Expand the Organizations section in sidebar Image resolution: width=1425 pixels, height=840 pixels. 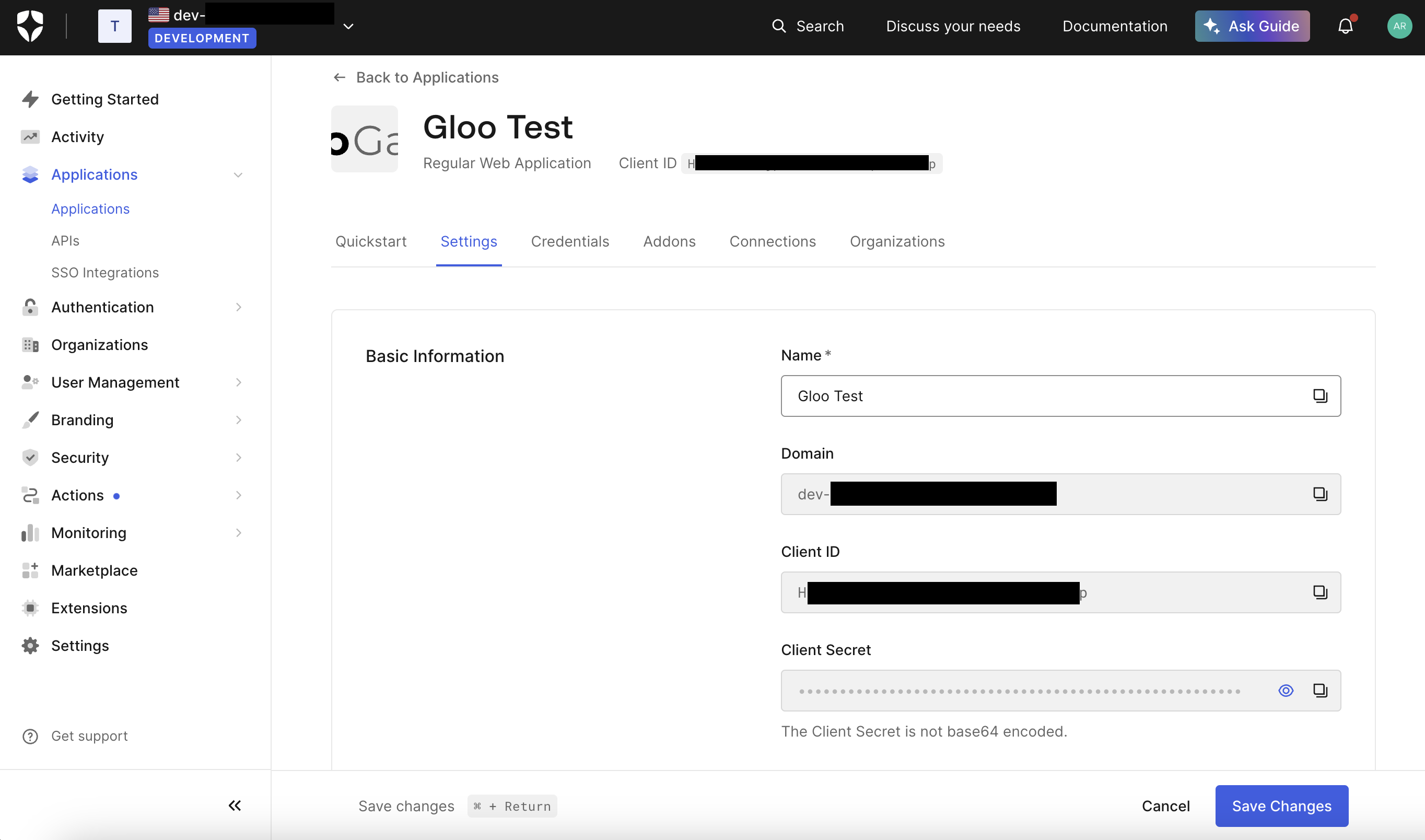coord(99,344)
